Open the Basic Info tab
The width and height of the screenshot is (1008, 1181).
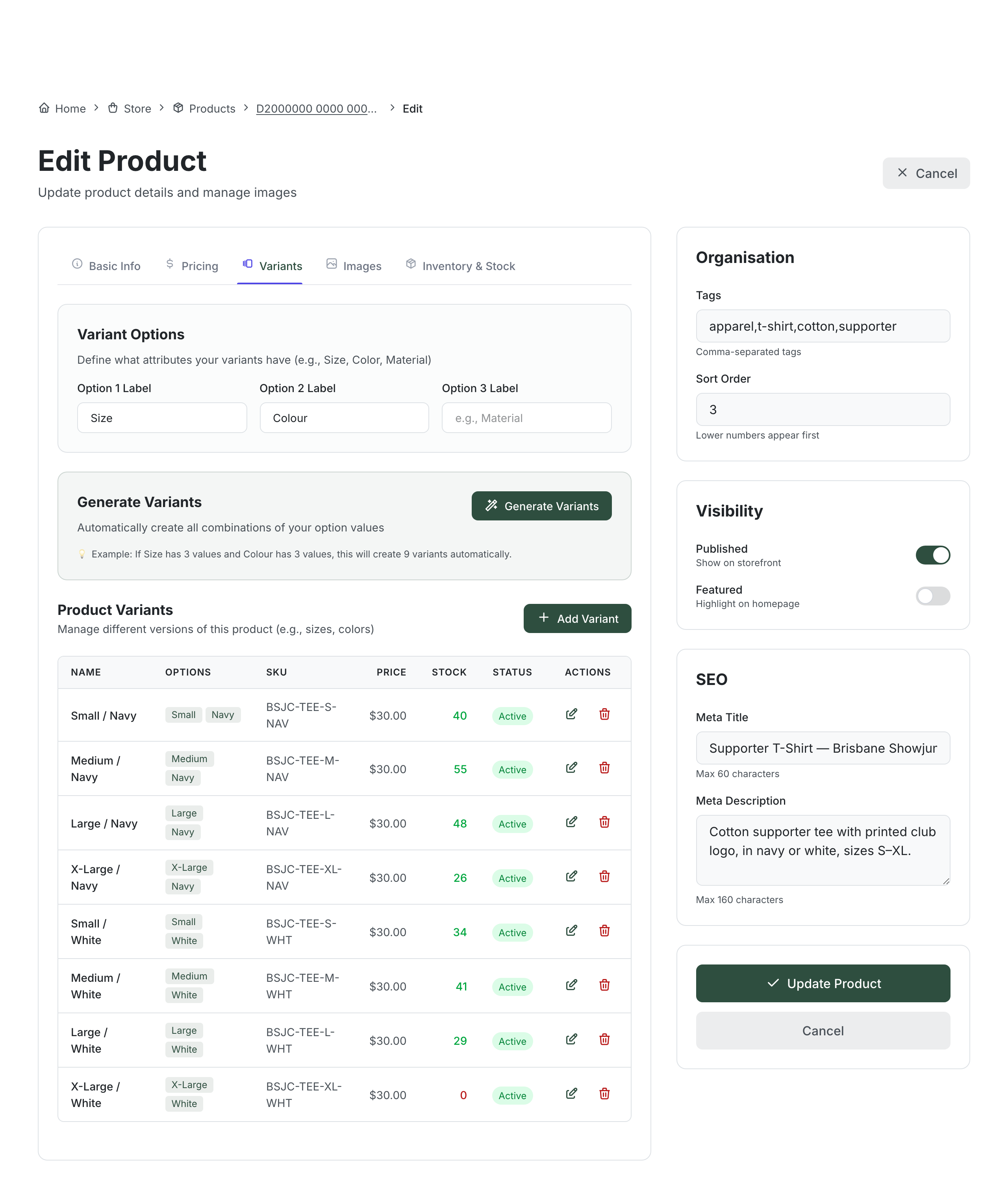tap(106, 266)
